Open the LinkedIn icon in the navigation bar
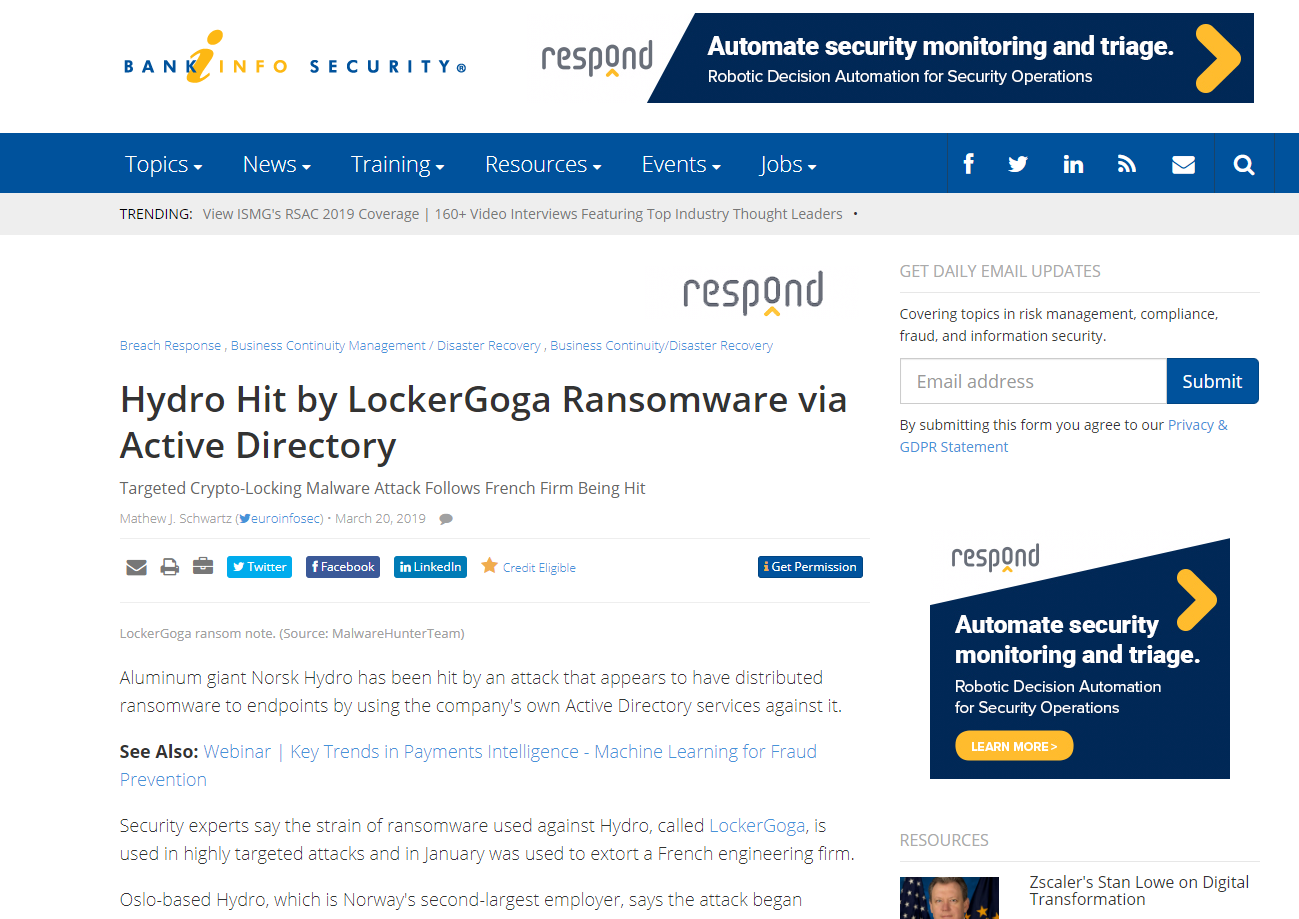1299x919 pixels. 1073,164
